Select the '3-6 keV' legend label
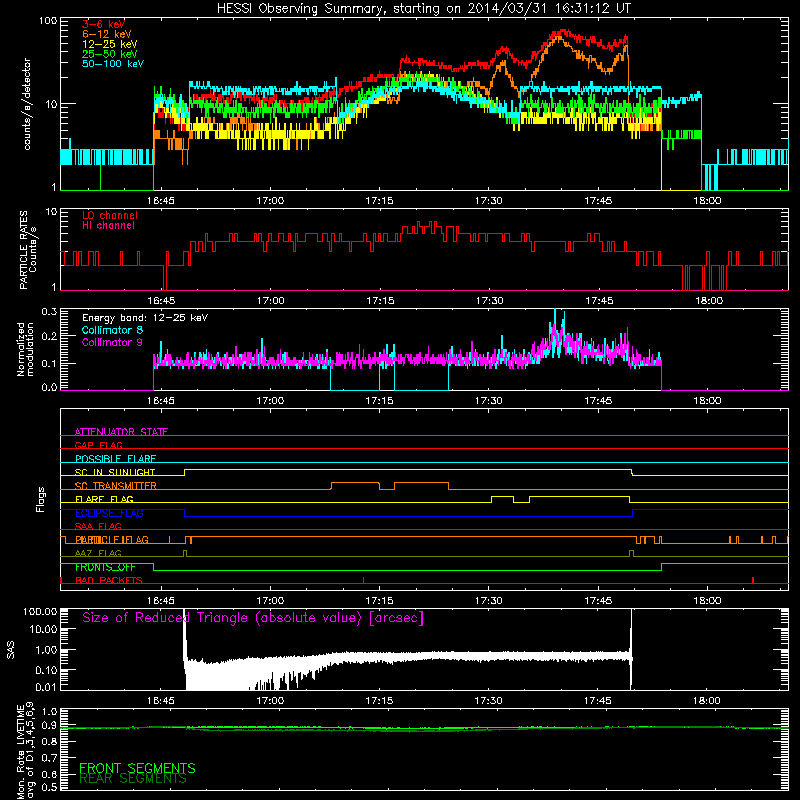Viewport: 800px width, 800px height. (103, 24)
